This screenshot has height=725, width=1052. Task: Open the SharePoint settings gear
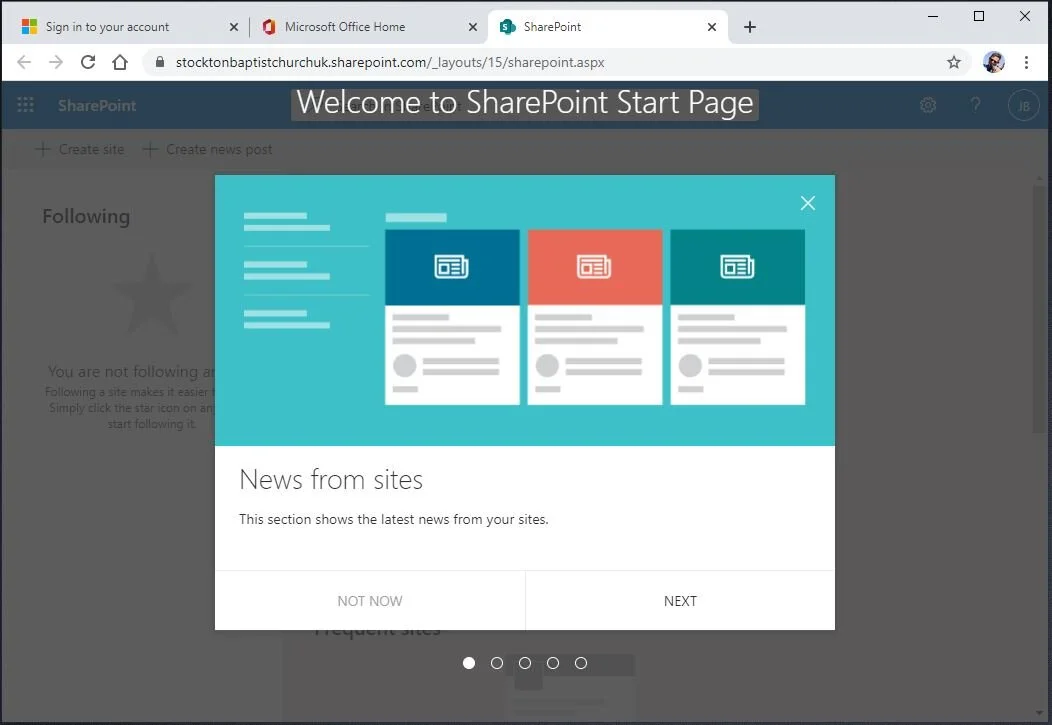(x=928, y=105)
